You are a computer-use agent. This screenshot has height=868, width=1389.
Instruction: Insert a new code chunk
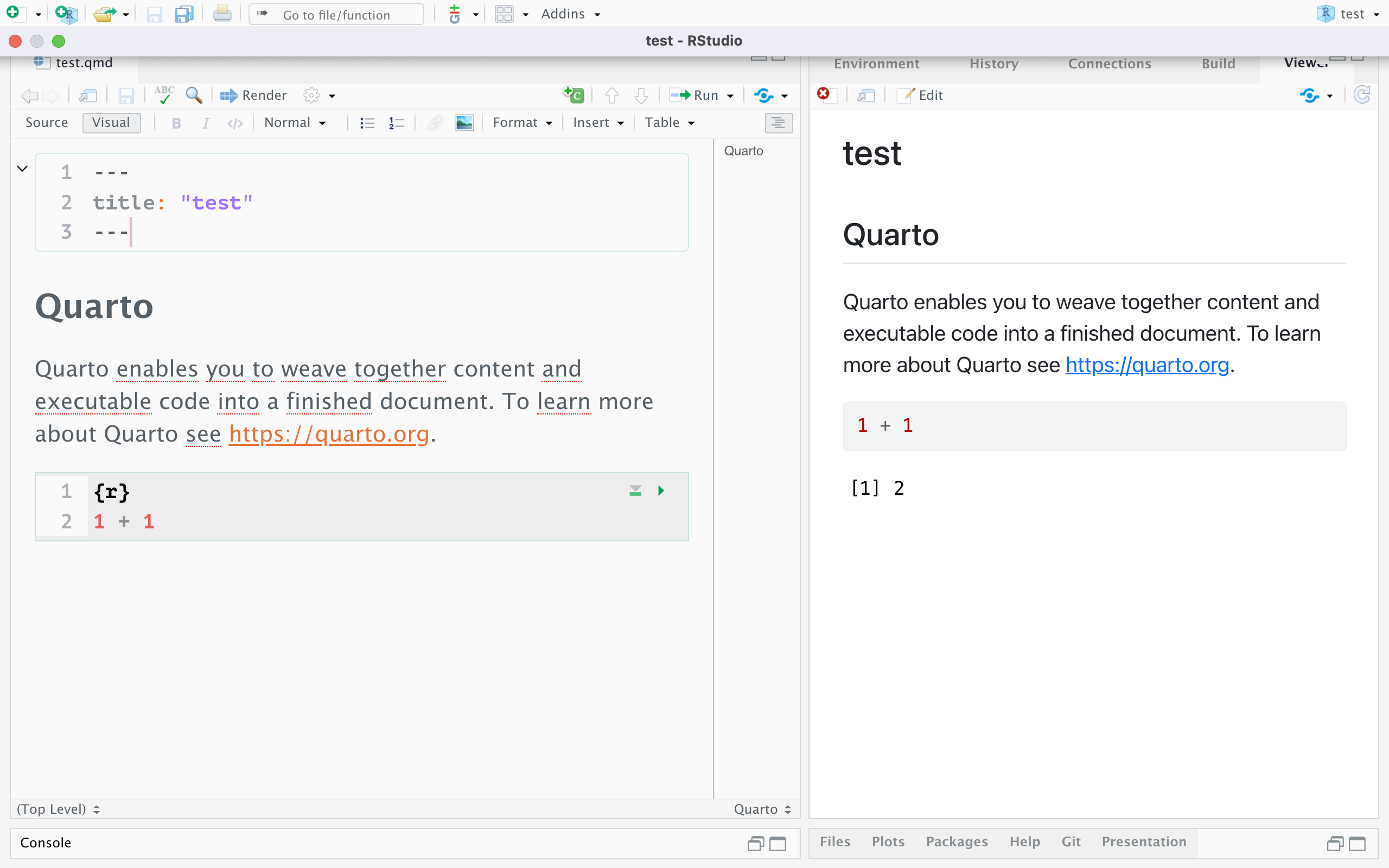[x=574, y=95]
